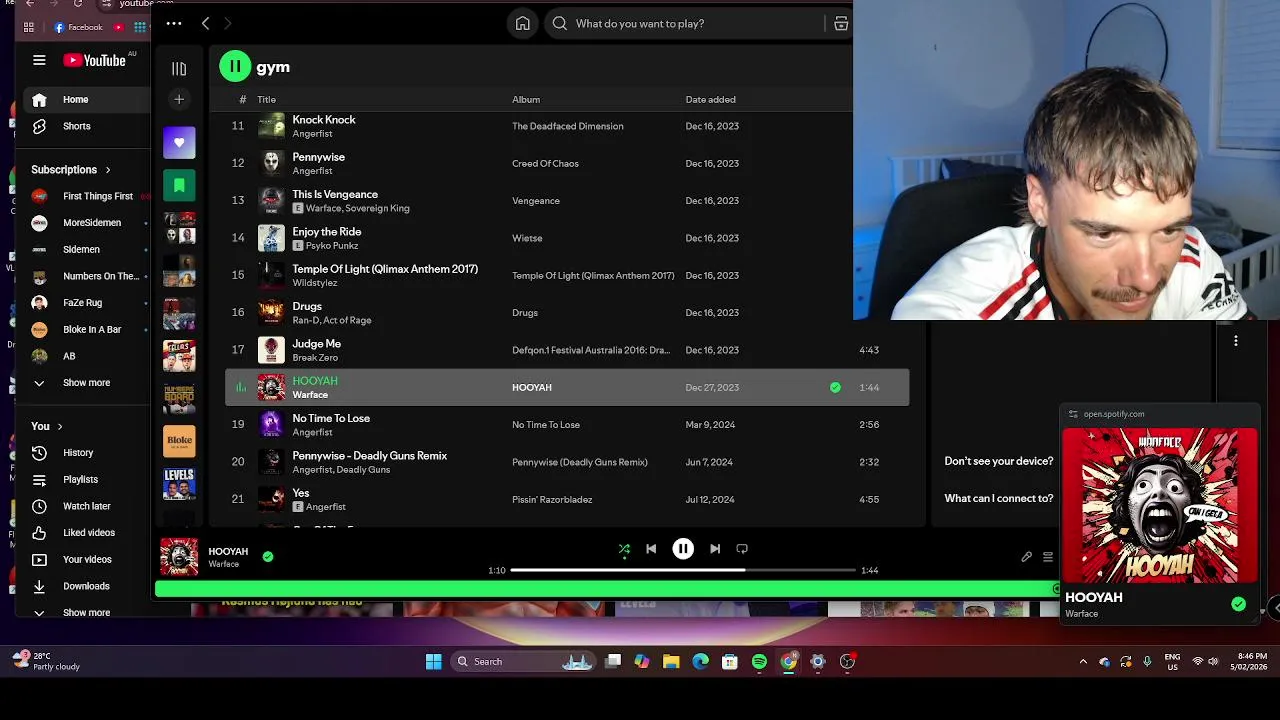The image size is (1280, 720).
Task: Open the Bloke playlist tile in the sidebar
Action: [x=179, y=441]
